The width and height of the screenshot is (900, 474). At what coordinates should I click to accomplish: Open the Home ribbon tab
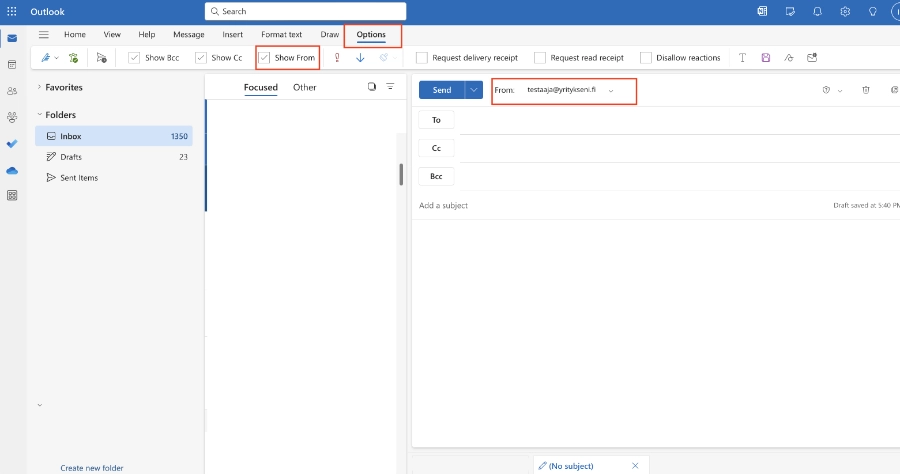tap(75, 34)
